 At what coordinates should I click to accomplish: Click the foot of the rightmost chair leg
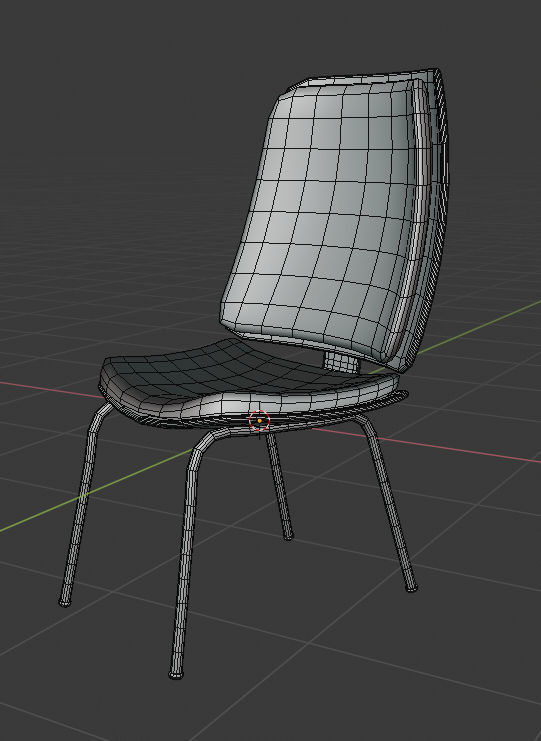412,587
